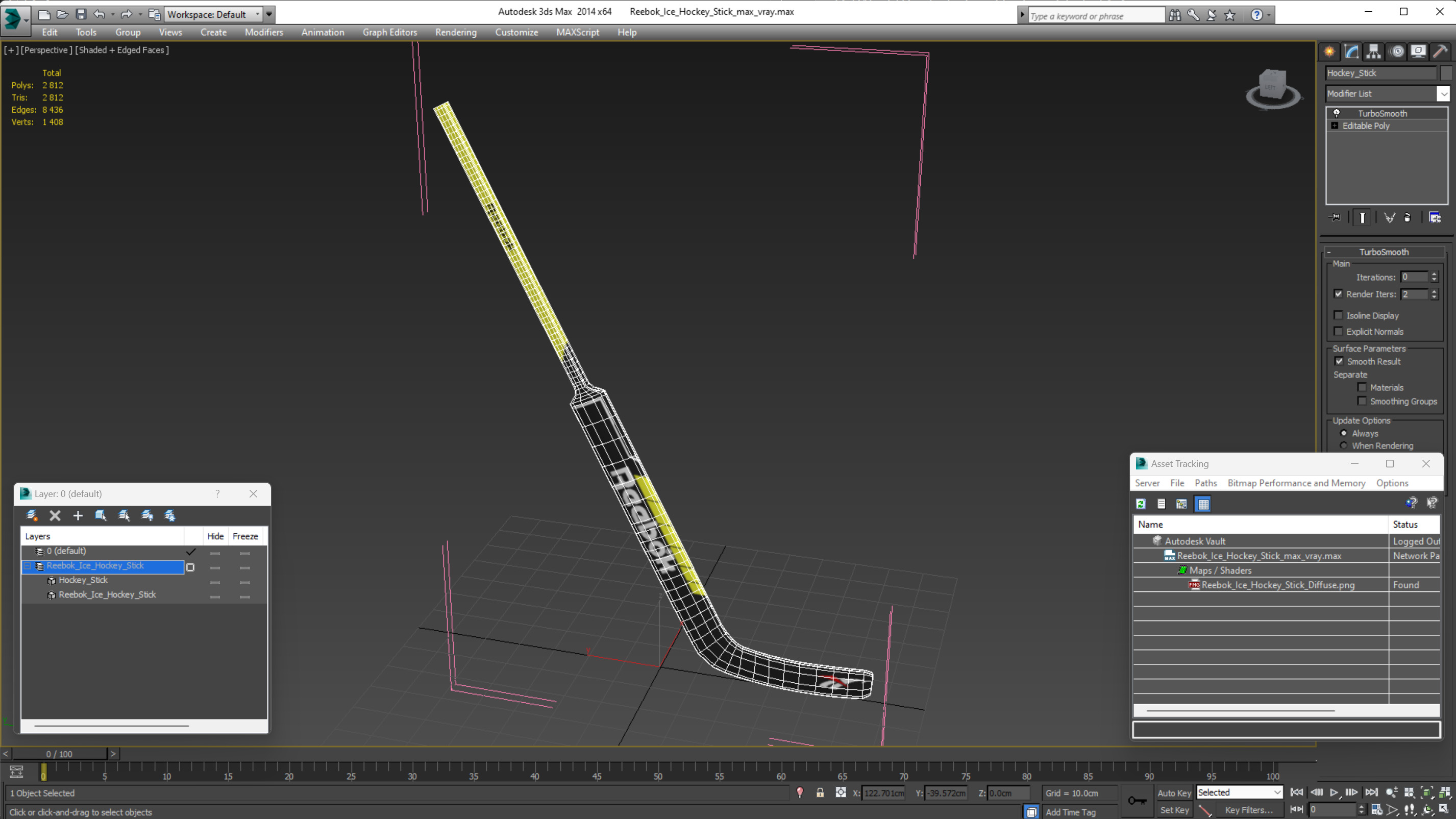This screenshot has width=1456, height=819.
Task: Open the Graph Editors menu
Action: coord(389,32)
